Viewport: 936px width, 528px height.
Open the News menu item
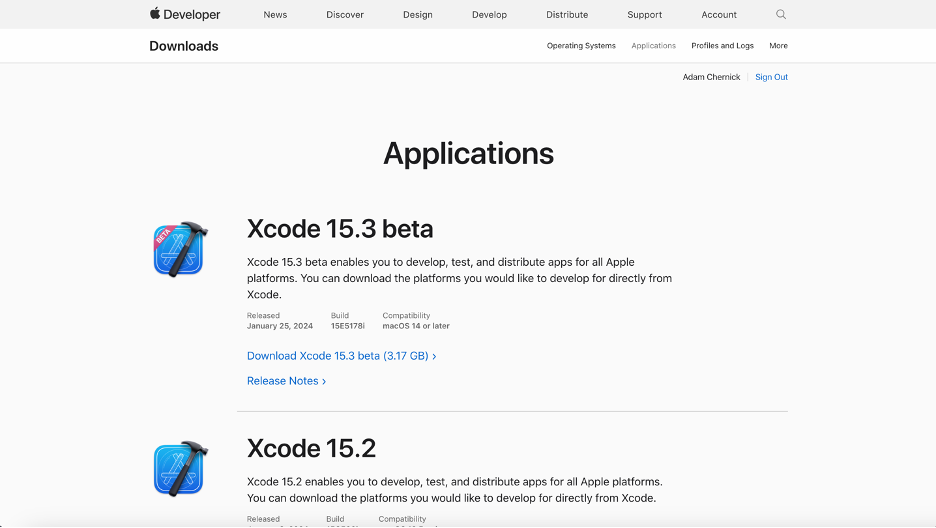click(275, 15)
